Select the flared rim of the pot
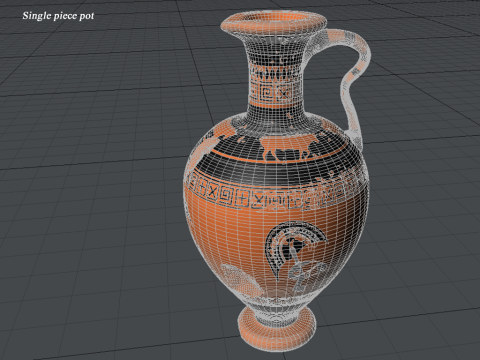 [x=274, y=22]
